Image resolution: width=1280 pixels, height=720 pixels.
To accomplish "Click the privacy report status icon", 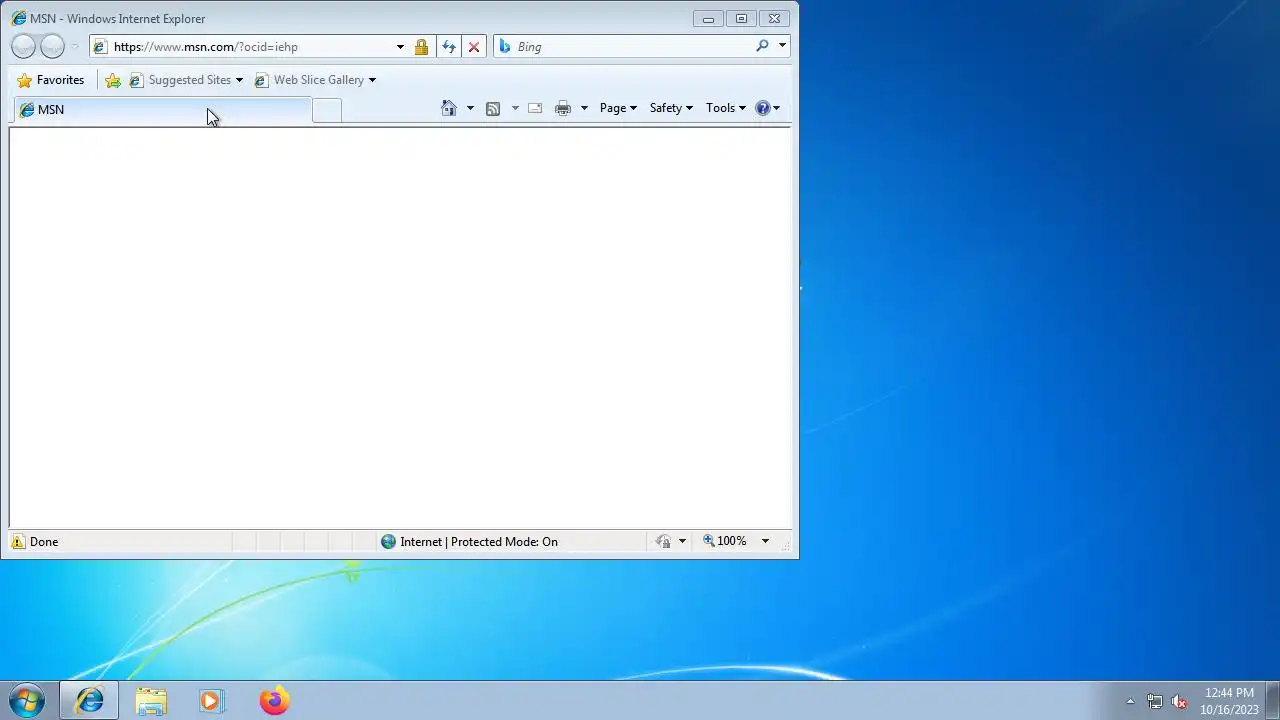I will click(663, 541).
